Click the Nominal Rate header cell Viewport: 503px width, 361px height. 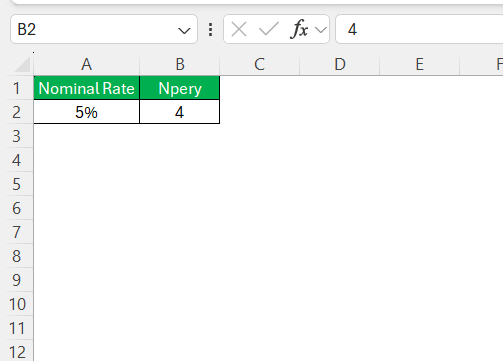click(x=87, y=88)
